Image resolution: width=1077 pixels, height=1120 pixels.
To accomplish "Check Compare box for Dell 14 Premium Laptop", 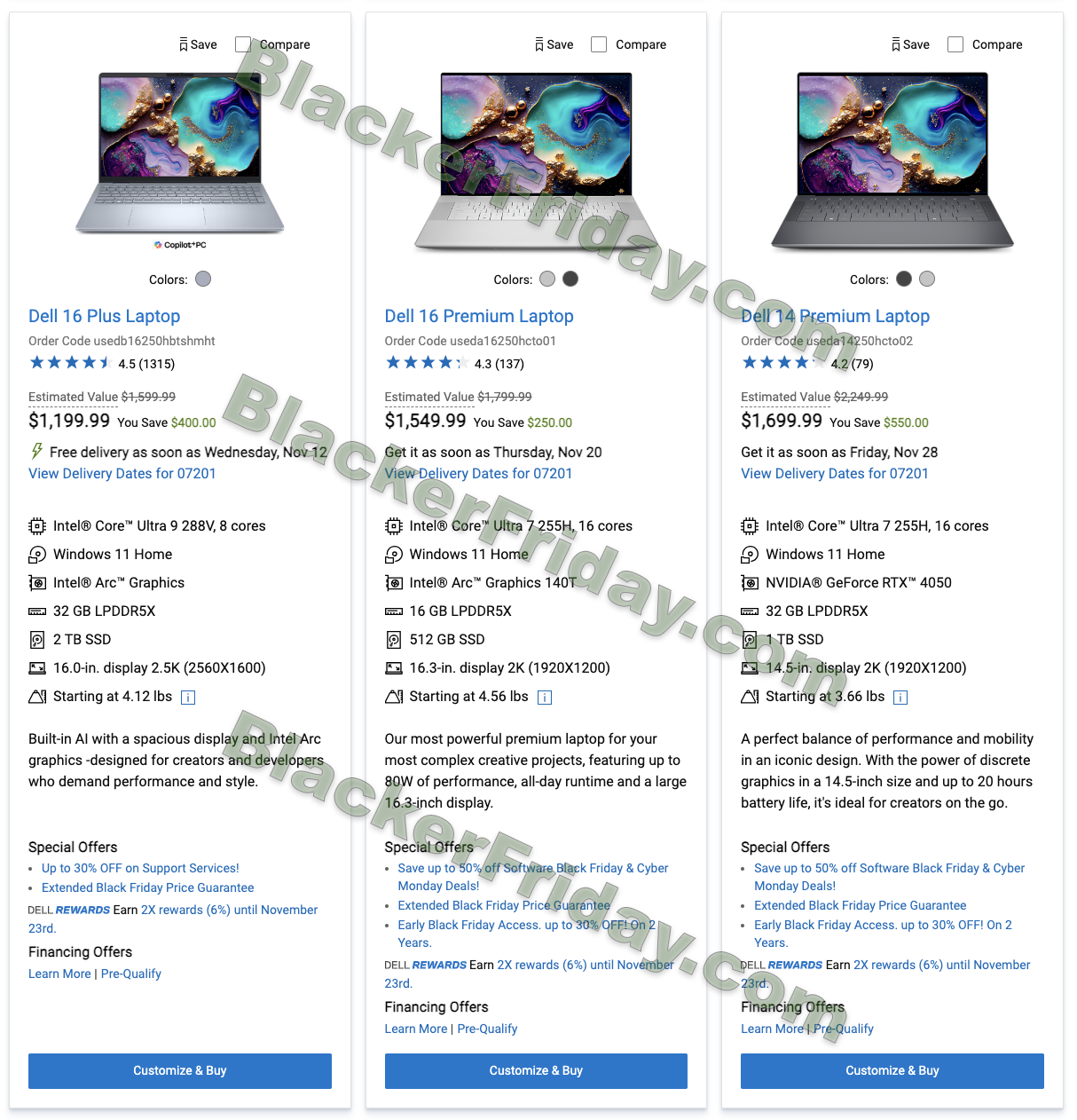I will click(955, 44).
